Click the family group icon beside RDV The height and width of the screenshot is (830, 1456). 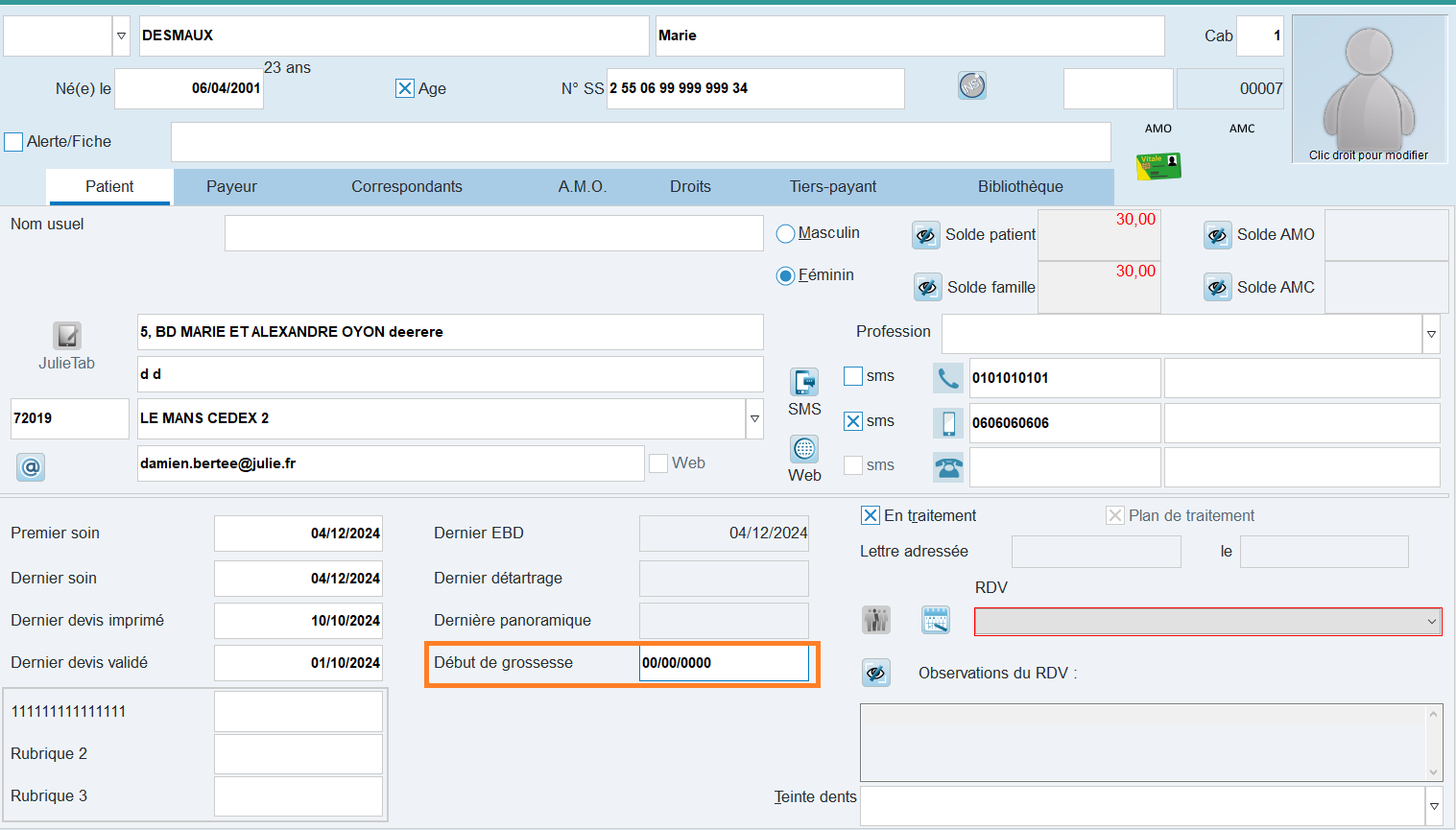click(x=876, y=620)
